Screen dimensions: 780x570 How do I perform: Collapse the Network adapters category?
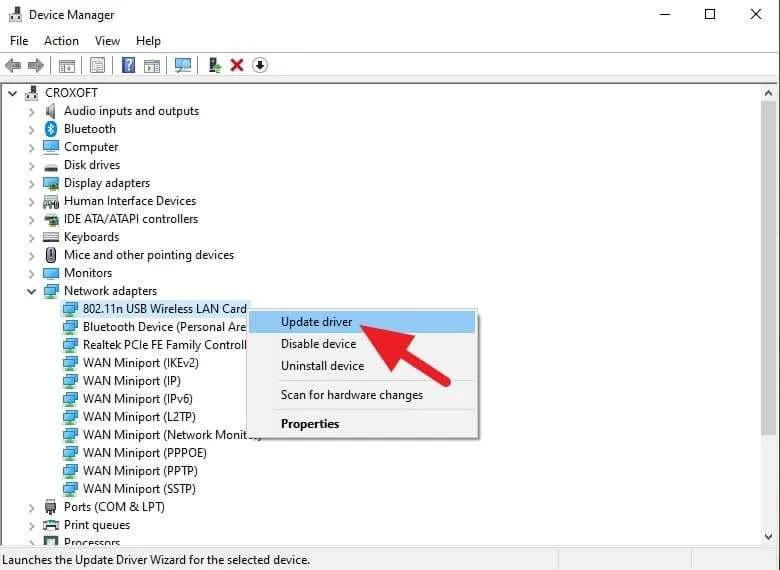click(x=31, y=291)
